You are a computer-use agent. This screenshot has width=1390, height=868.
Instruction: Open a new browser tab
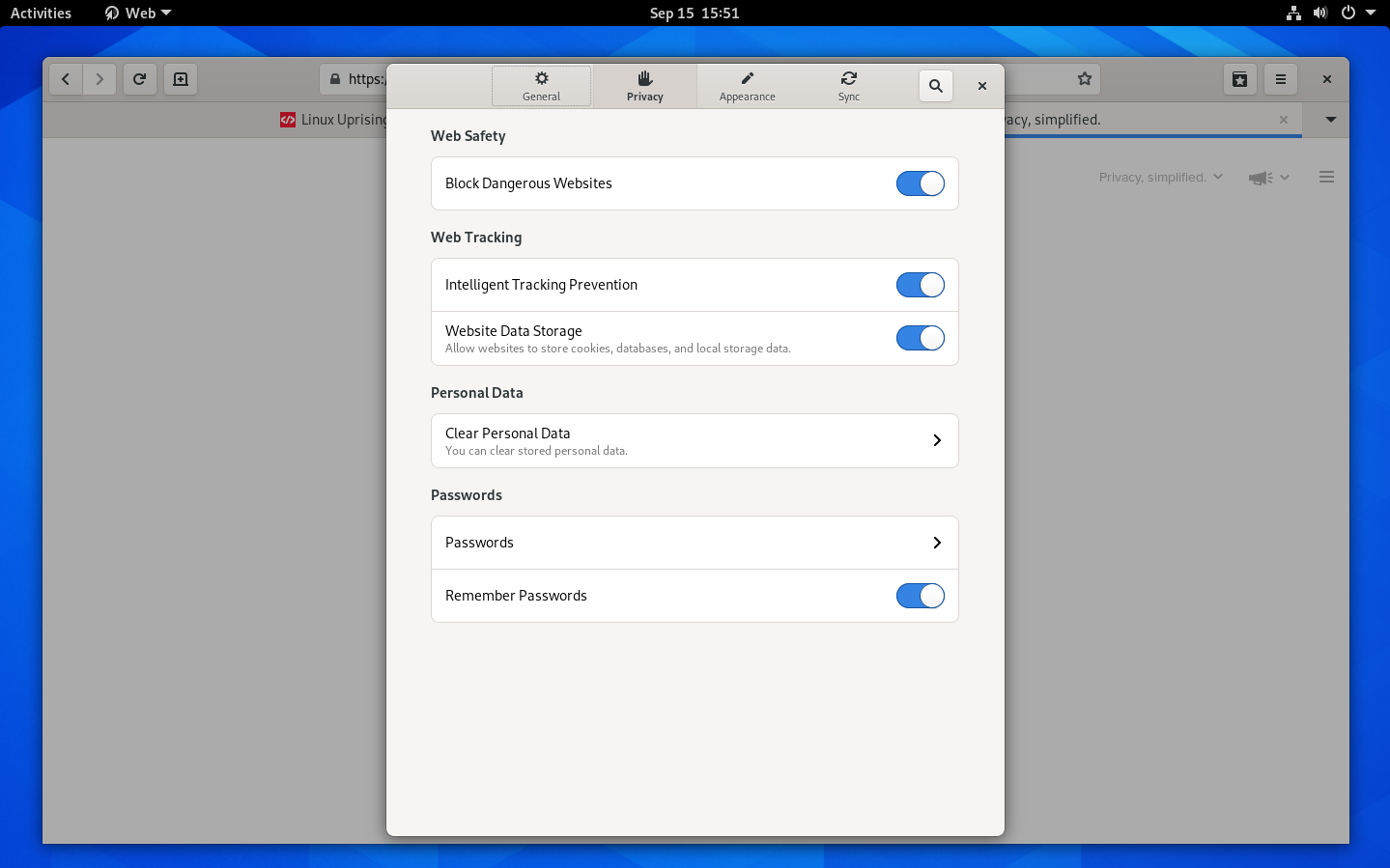(x=180, y=79)
